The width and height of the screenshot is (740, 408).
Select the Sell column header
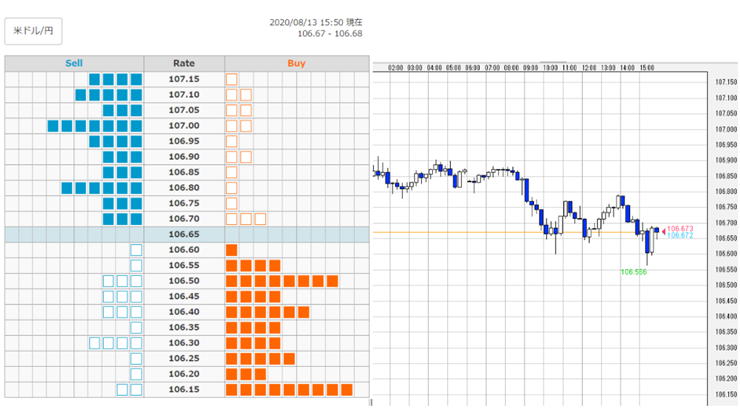(x=74, y=63)
